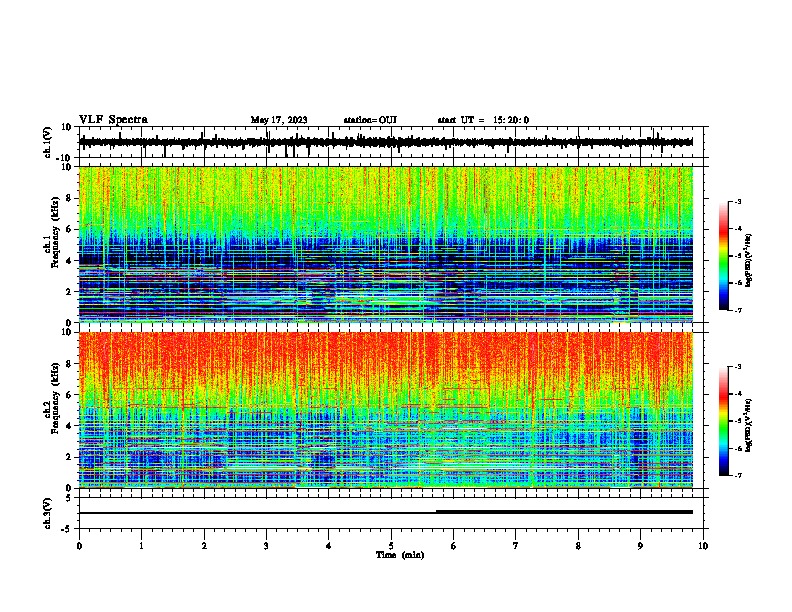
Task: Click the 'ch.3(V)' axis label
Action: pos(48,513)
